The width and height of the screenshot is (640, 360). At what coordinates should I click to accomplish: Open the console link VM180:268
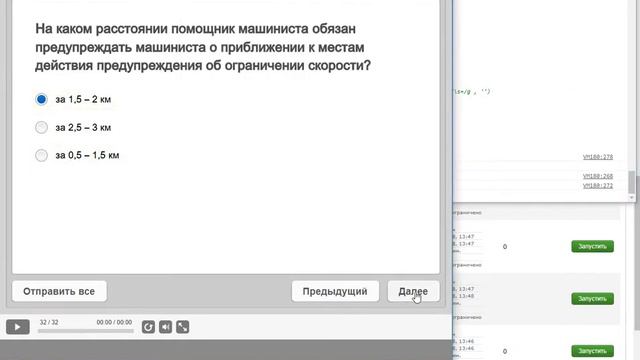[x=598, y=176]
